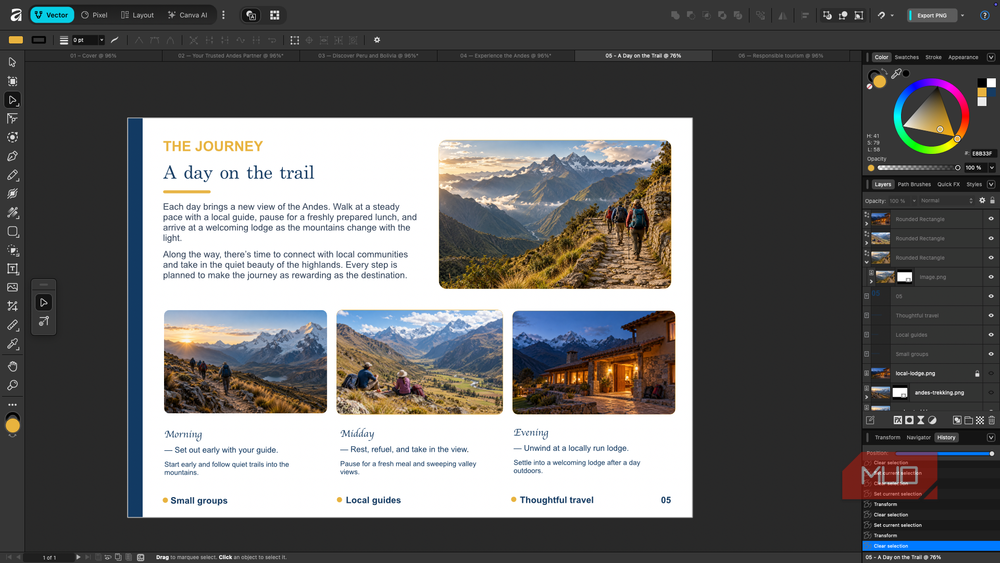Viewport: 1000px width, 563px height.
Task: Open studio options three-dot menu
Action: 223,15
